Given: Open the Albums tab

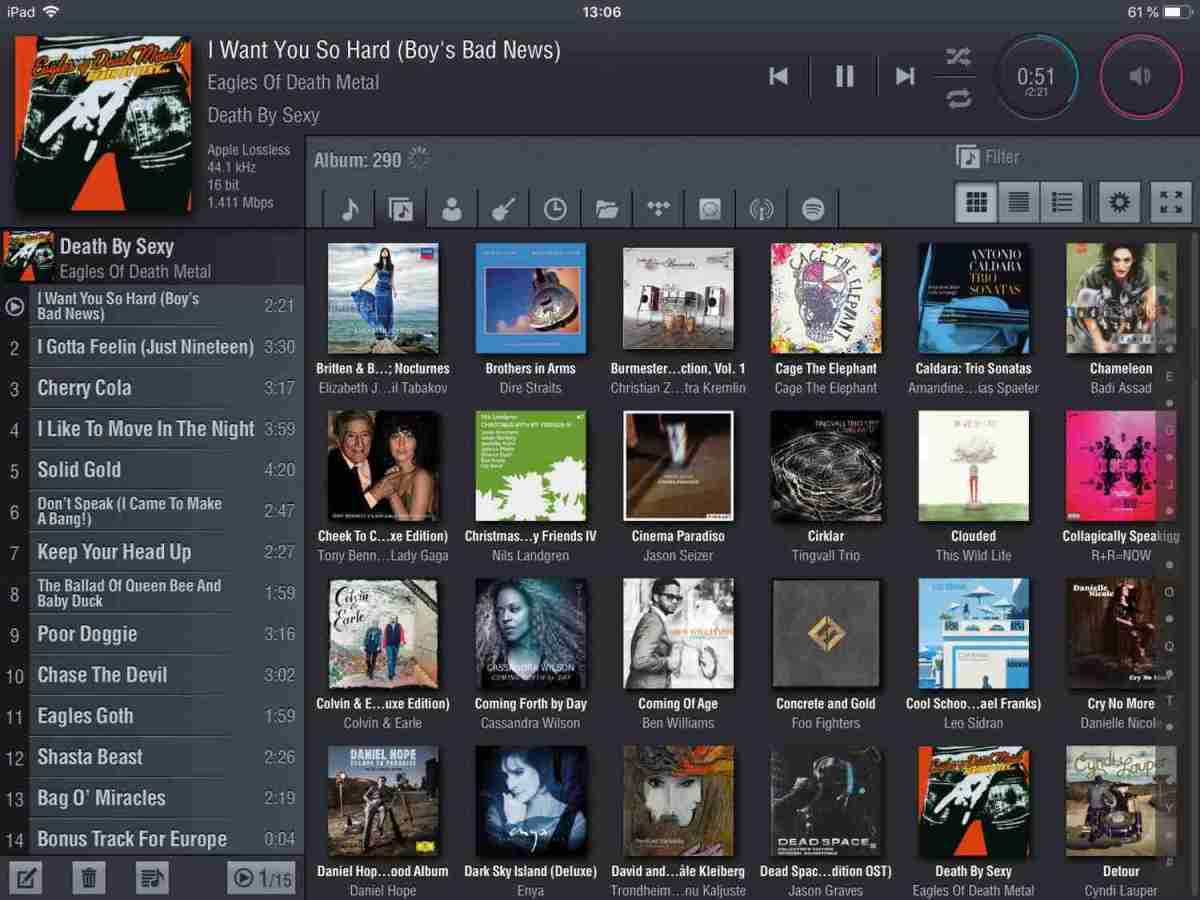Looking at the screenshot, I should coord(401,208).
